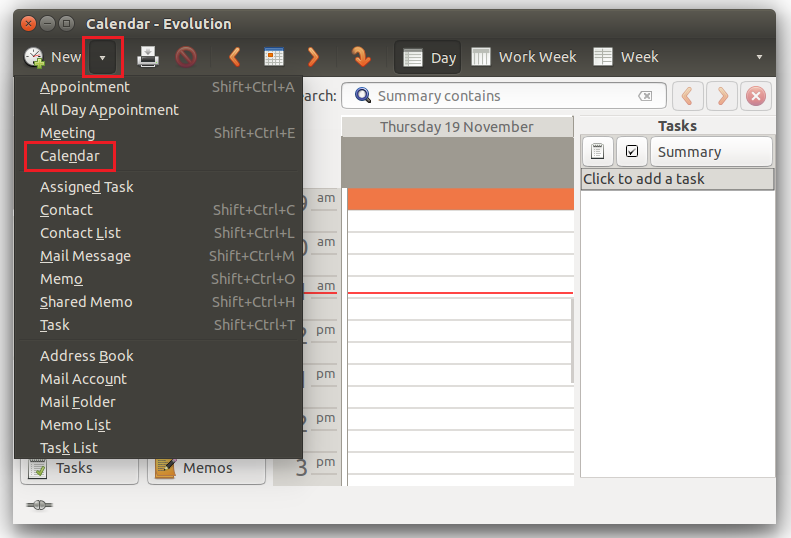Screen dimensions: 791x538
Task: Go to previous day with left arrow
Action: tap(235, 57)
